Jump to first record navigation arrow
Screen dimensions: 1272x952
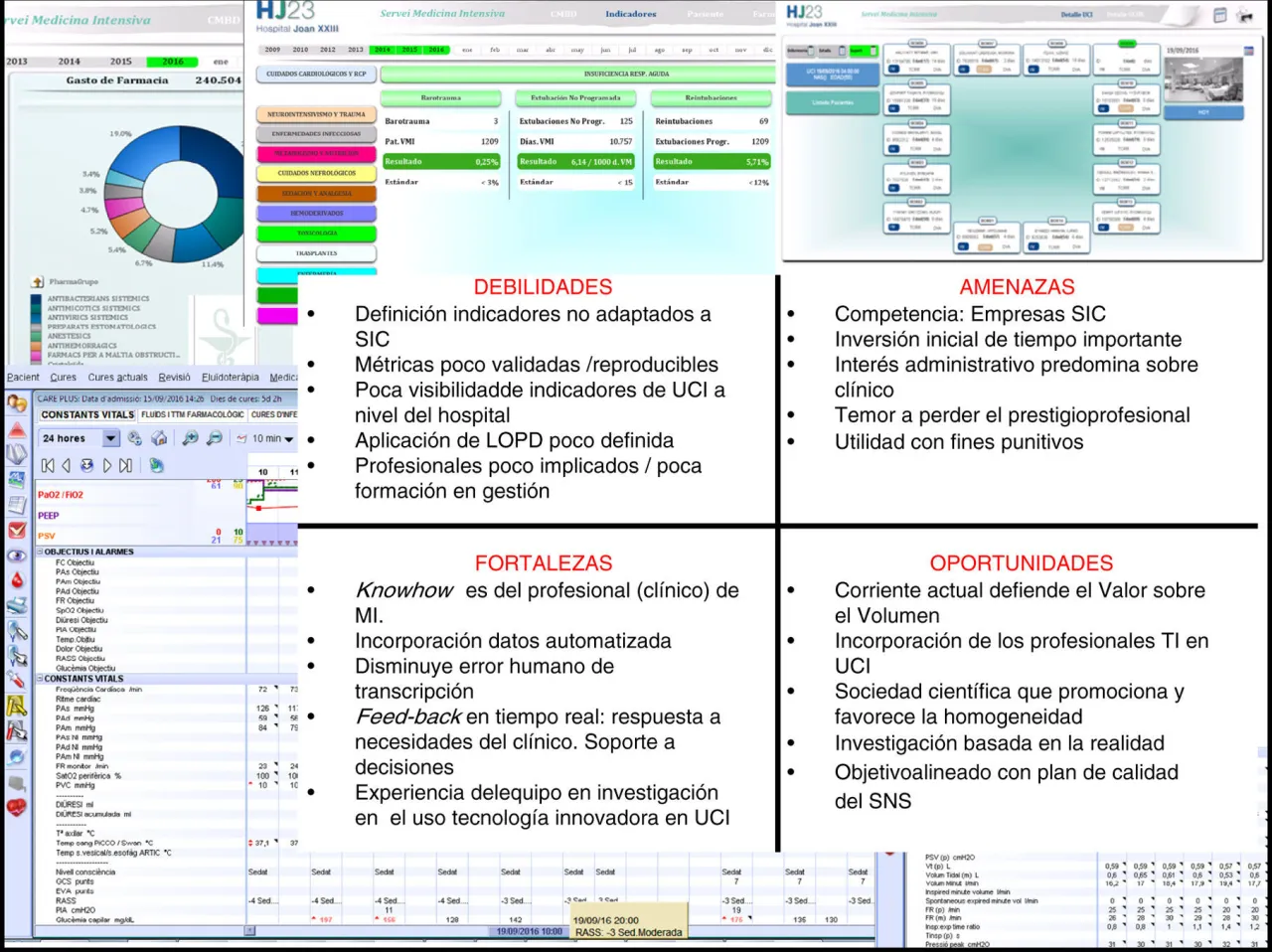point(48,465)
